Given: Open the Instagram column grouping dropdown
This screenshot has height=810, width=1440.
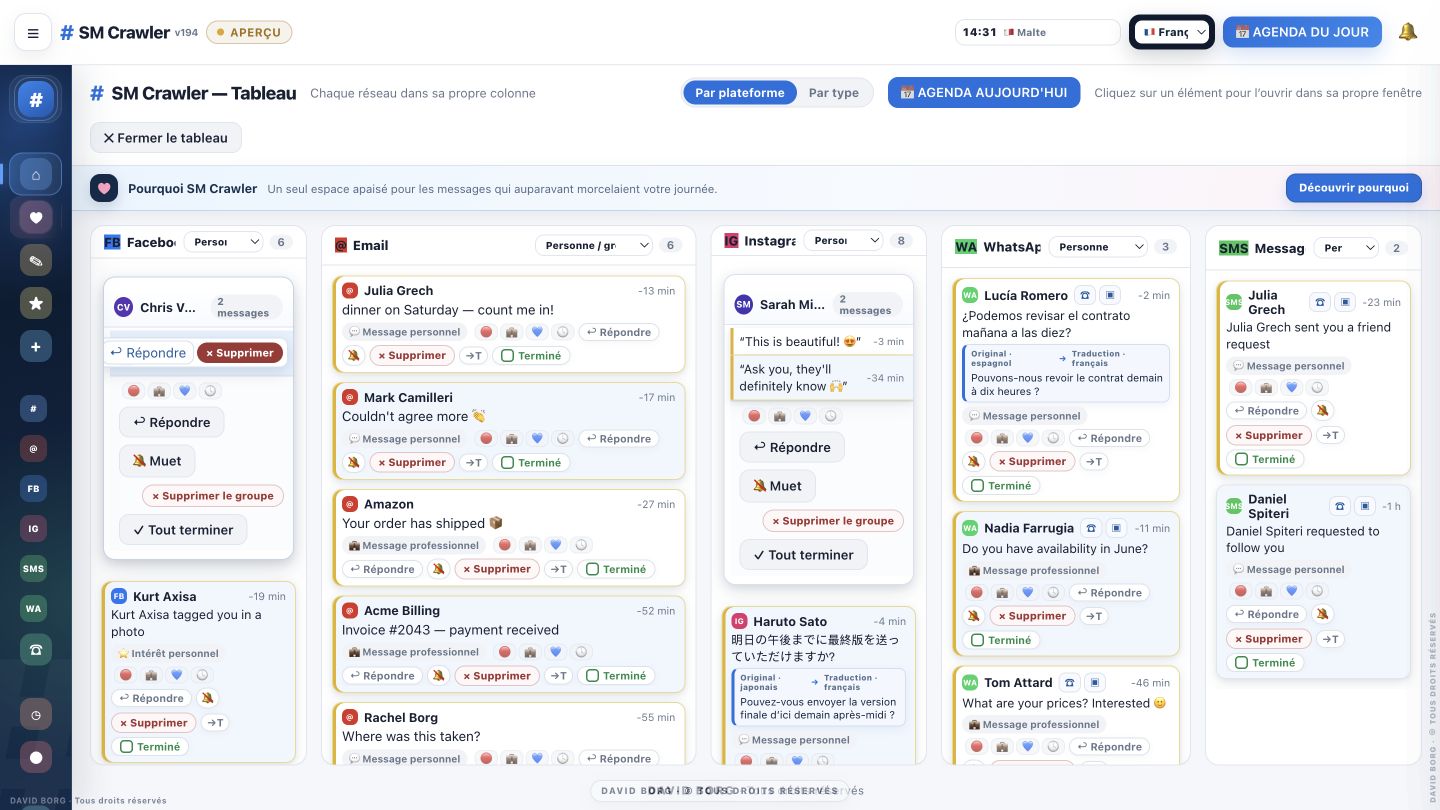Looking at the screenshot, I should [844, 240].
